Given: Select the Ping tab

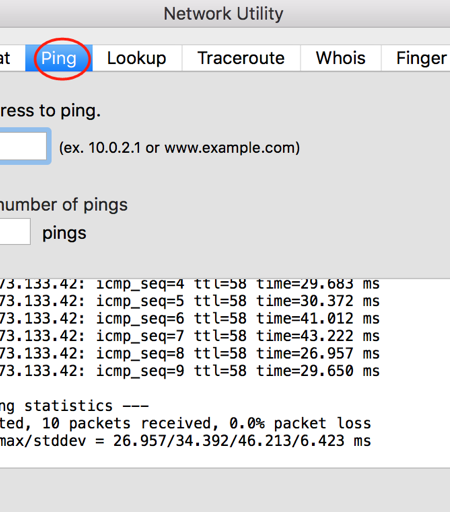Looking at the screenshot, I should (x=59, y=58).
